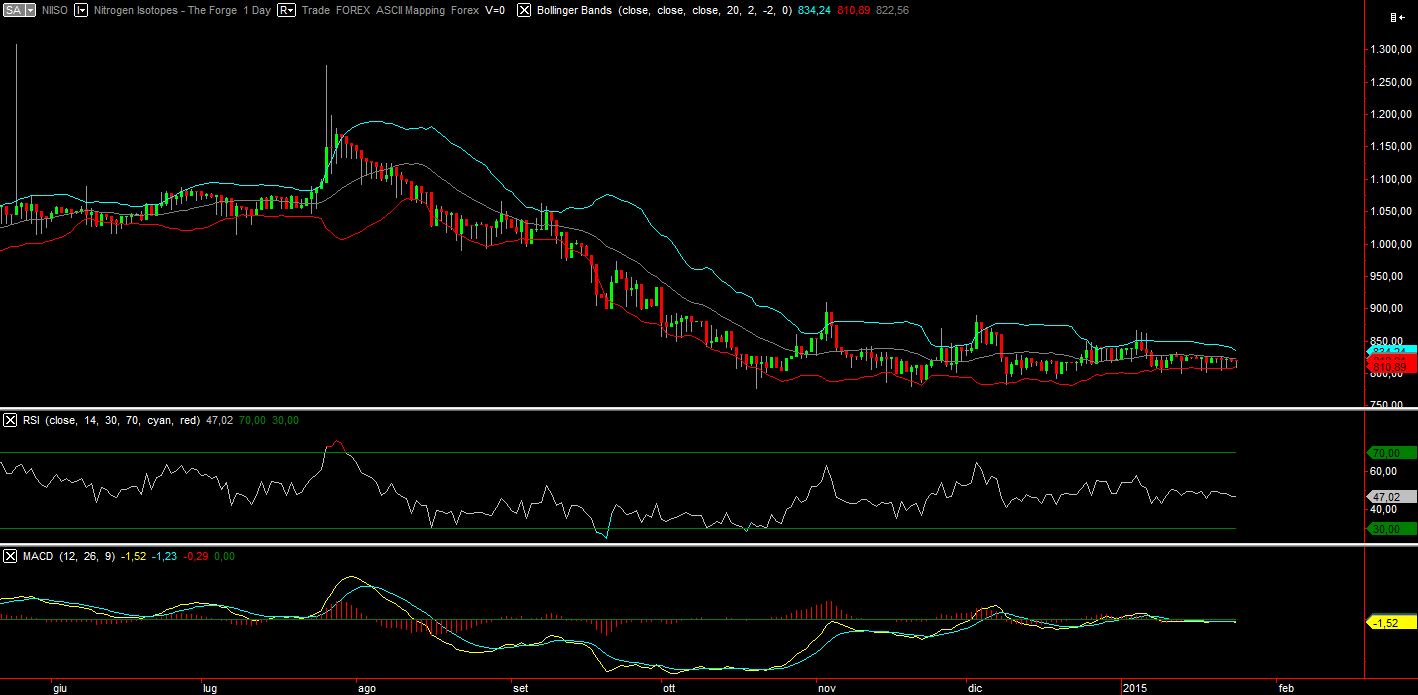Image resolution: width=1418 pixels, height=695 pixels.
Task: Click the panel collapse arrow icon top right
Action: (x=1398, y=17)
